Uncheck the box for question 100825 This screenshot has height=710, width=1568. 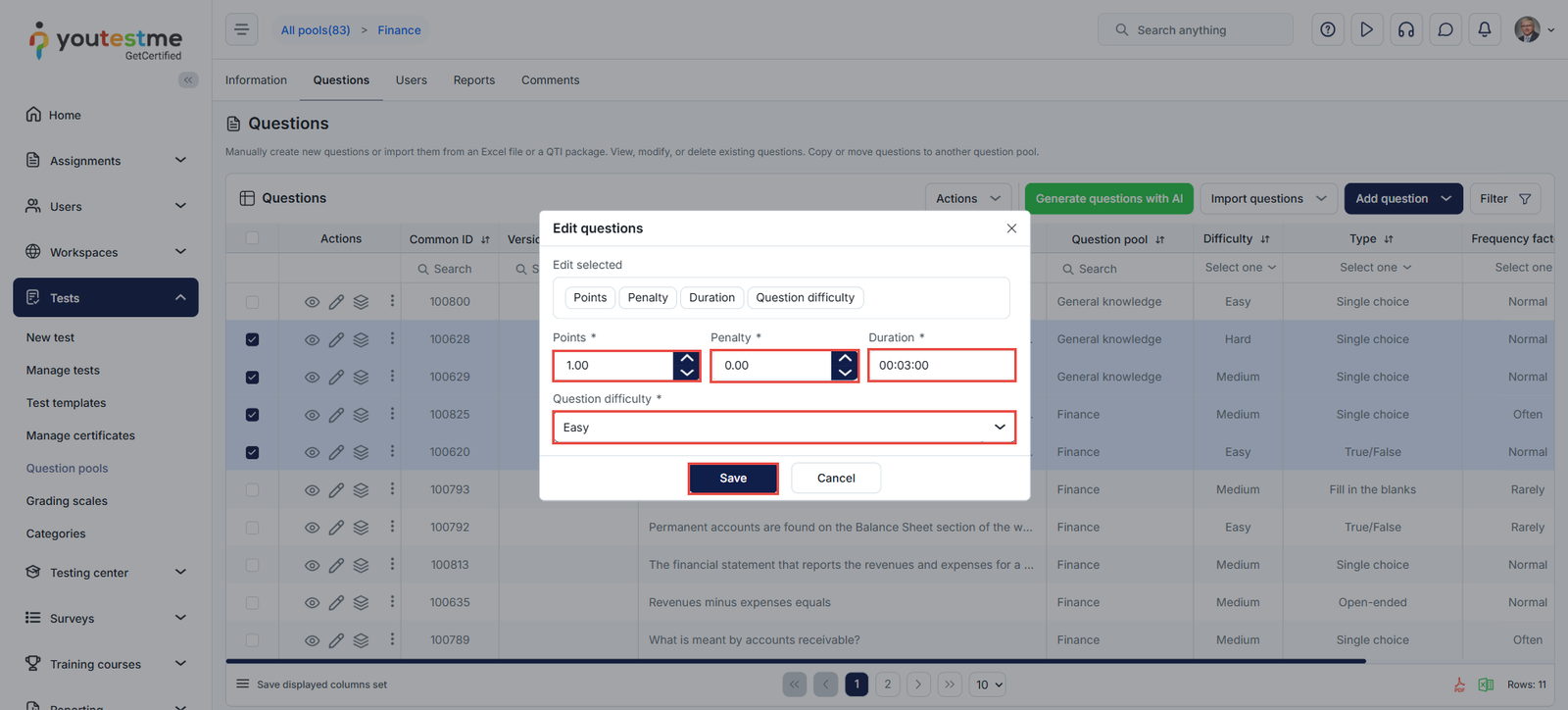pyautogui.click(x=252, y=415)
